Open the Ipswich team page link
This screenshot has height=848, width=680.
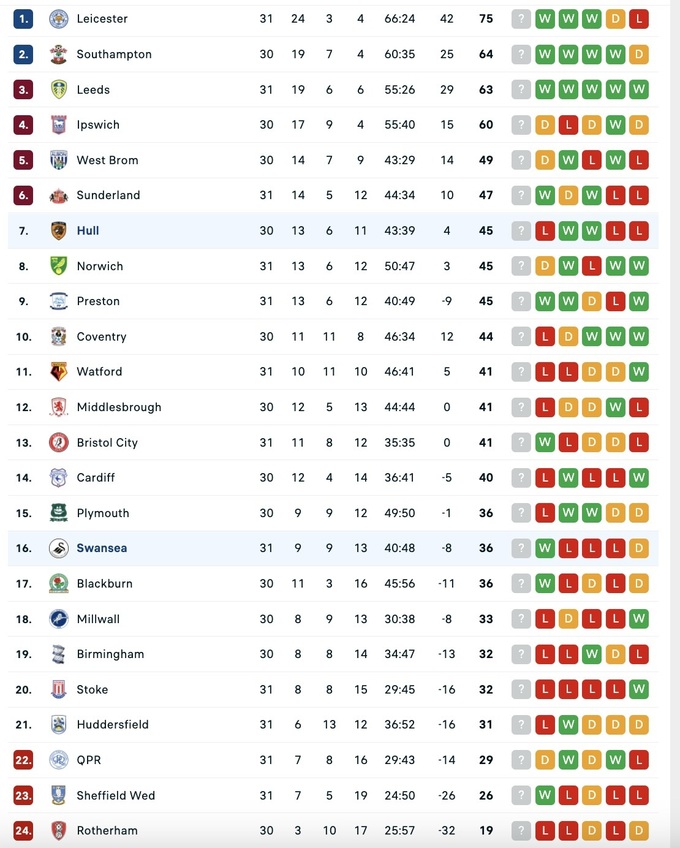pos(98,125)
